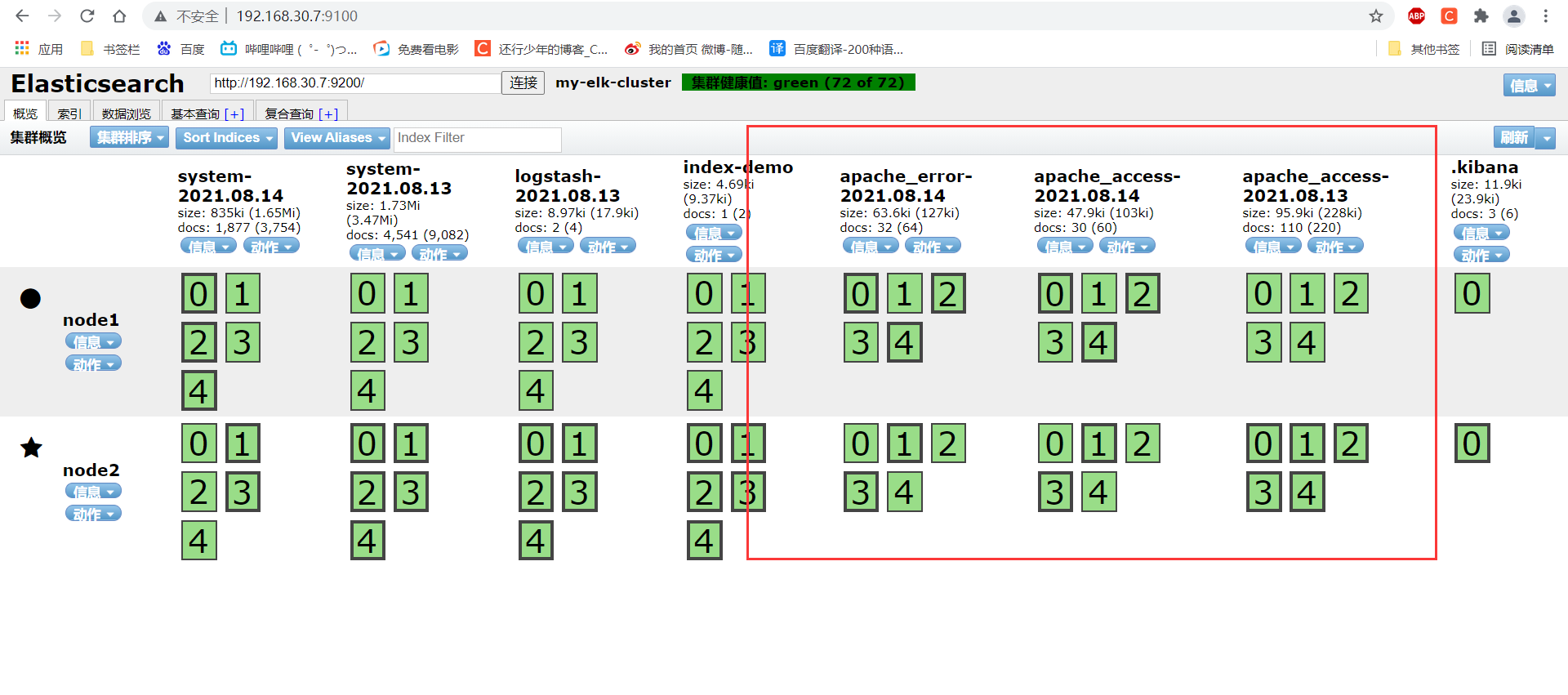Open the ABP adblock extension
1568x695 pixels.
tap(1417, 16)
